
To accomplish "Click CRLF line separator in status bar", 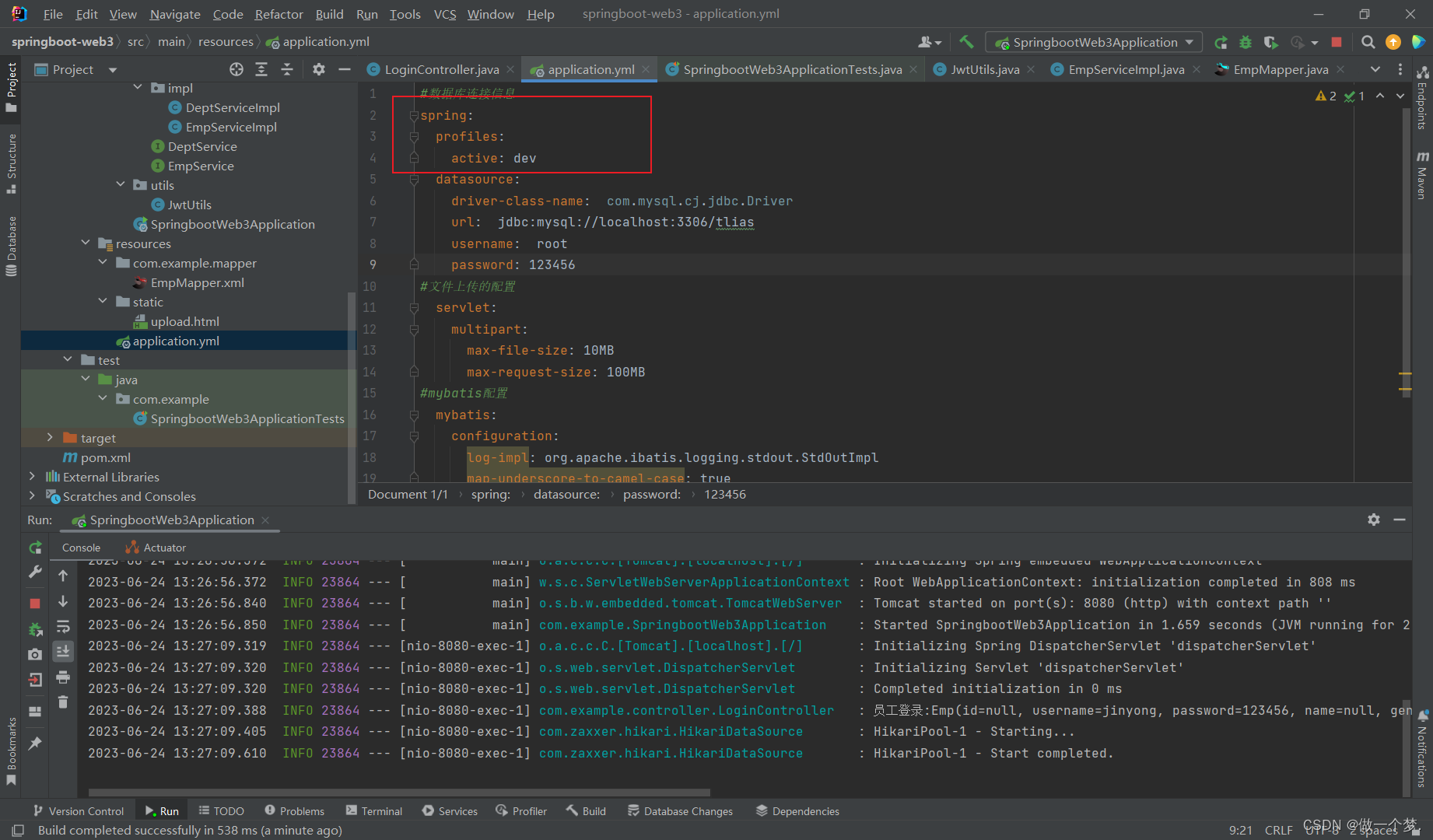I will pos(1278,830).
